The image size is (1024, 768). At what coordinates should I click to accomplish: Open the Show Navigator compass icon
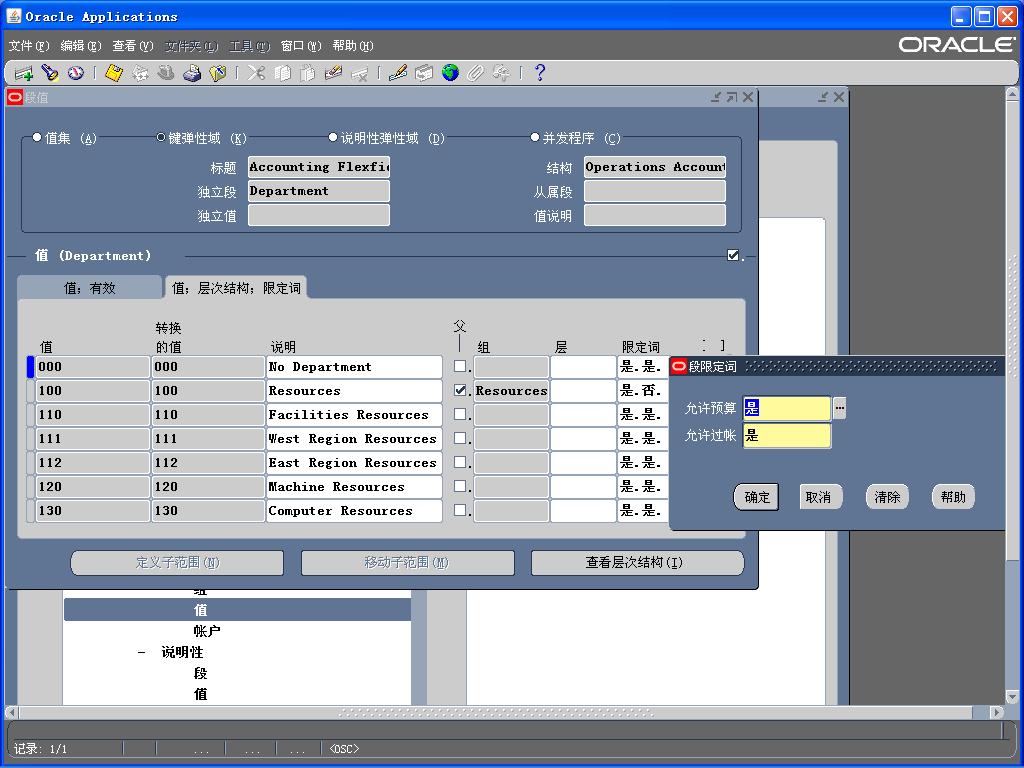(76, 72)
